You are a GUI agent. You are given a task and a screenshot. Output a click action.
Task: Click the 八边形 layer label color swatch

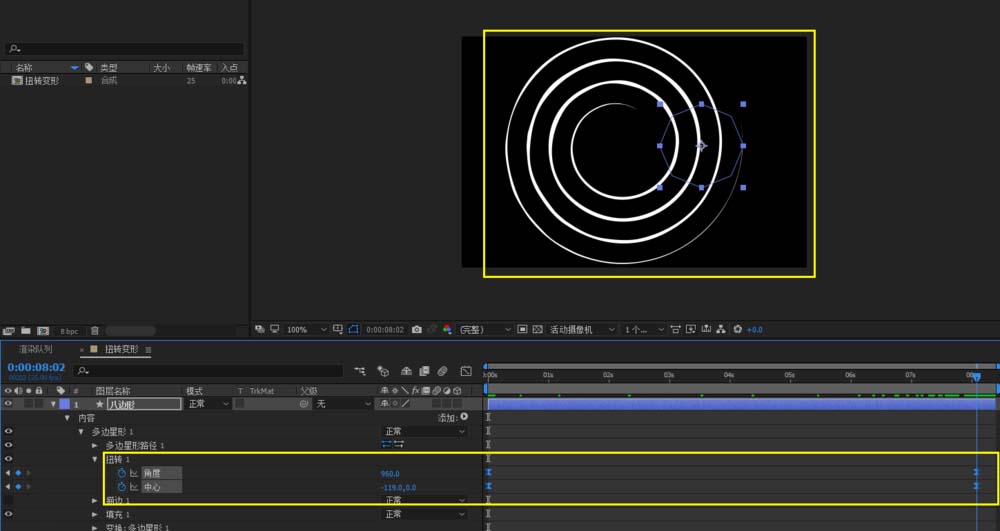pos(64,404)
